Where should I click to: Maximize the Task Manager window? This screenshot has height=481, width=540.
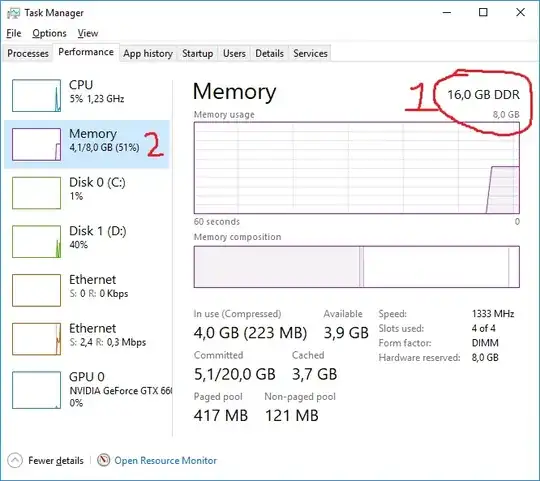[x=483, y=13]
